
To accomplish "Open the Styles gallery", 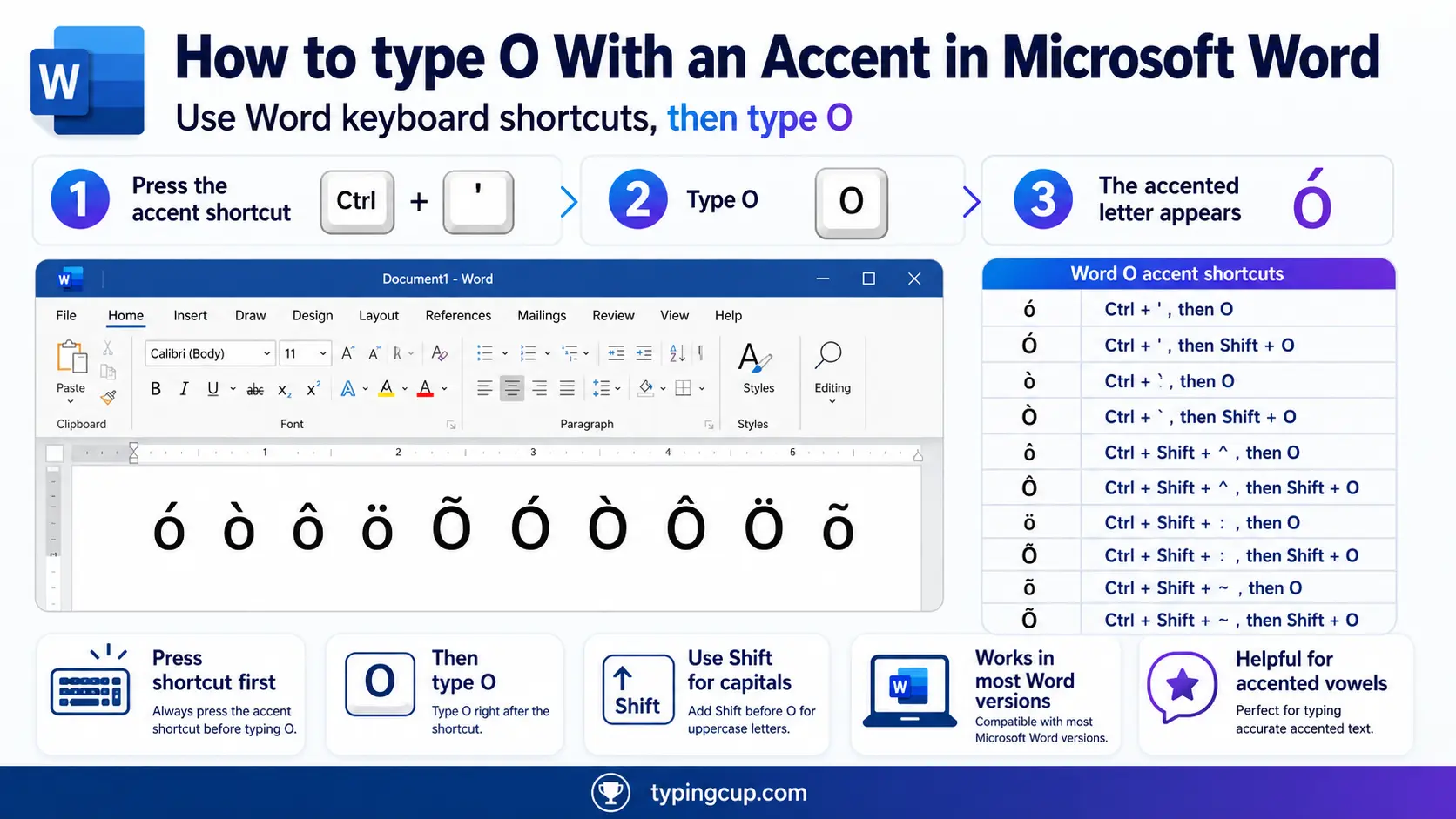I will tap(756, 366).
